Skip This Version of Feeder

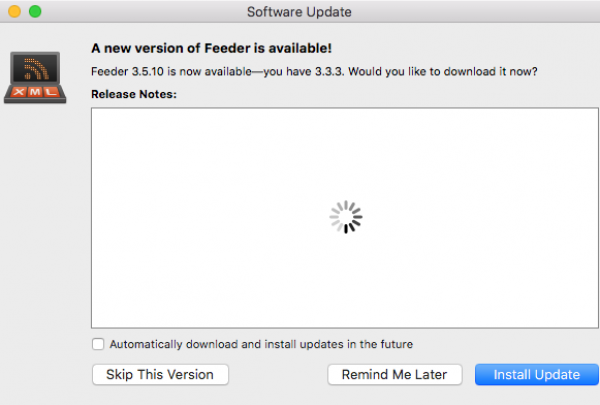[160, 374]
